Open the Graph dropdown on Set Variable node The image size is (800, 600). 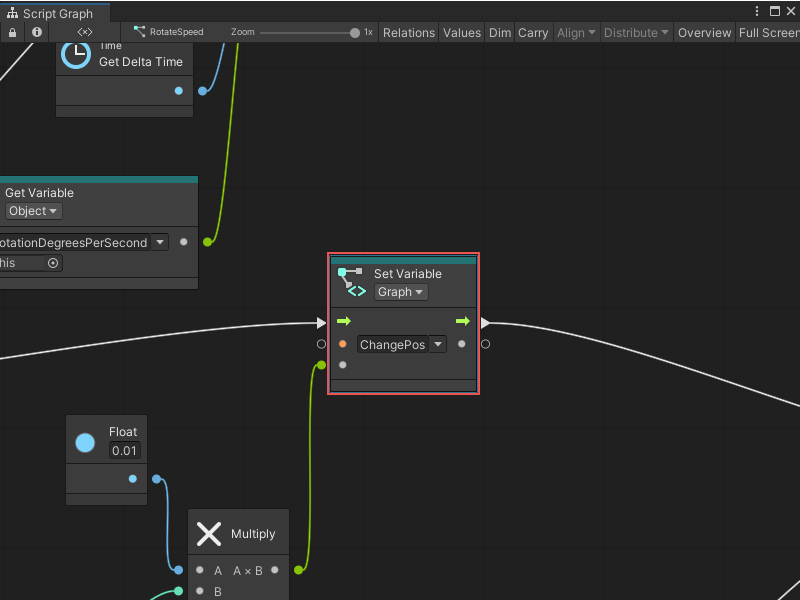[400, 292]
